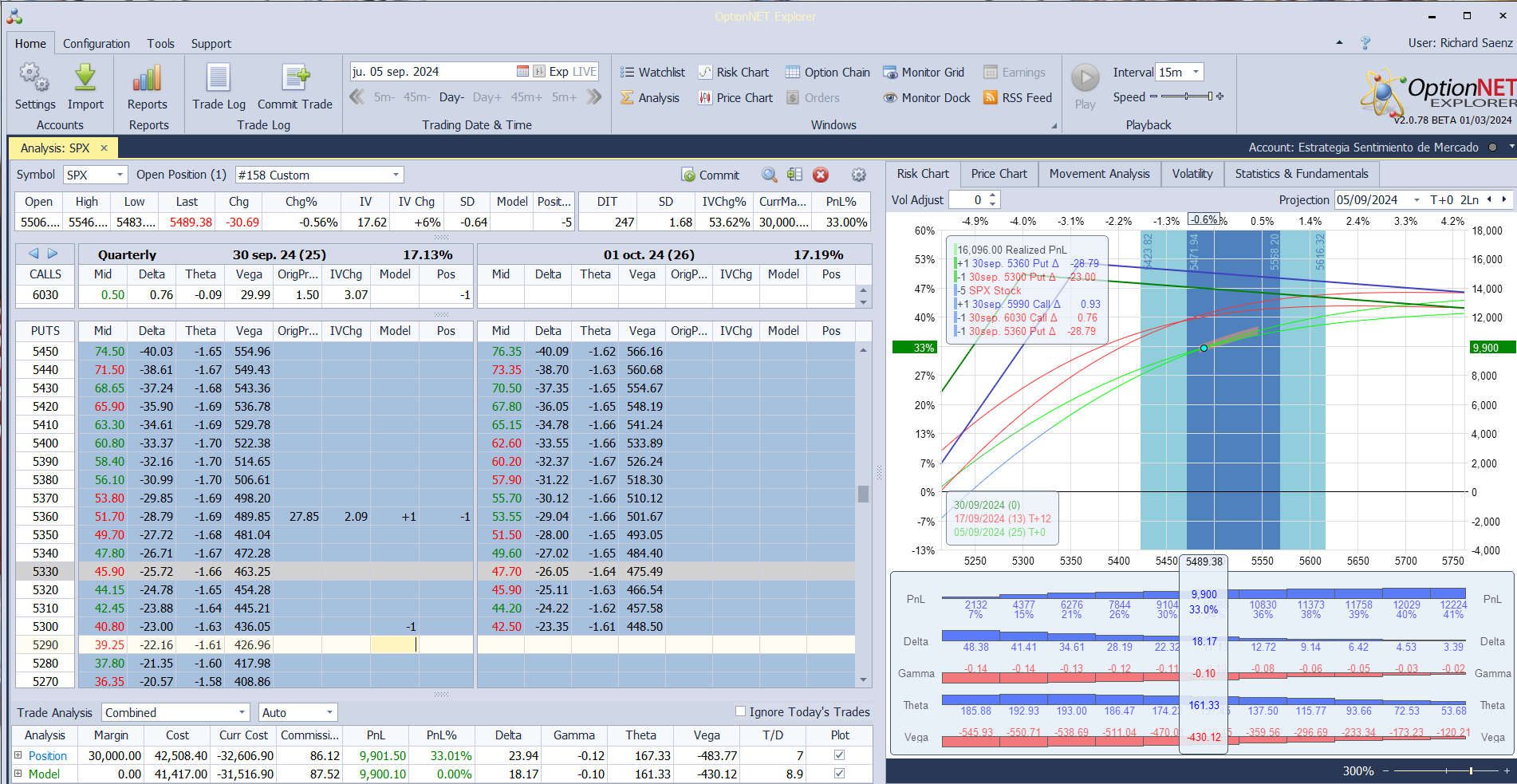Open the Analysis window from ribbon
Image resolution: width=1517 pixels, height=784 pixels.
click(650, 98)
